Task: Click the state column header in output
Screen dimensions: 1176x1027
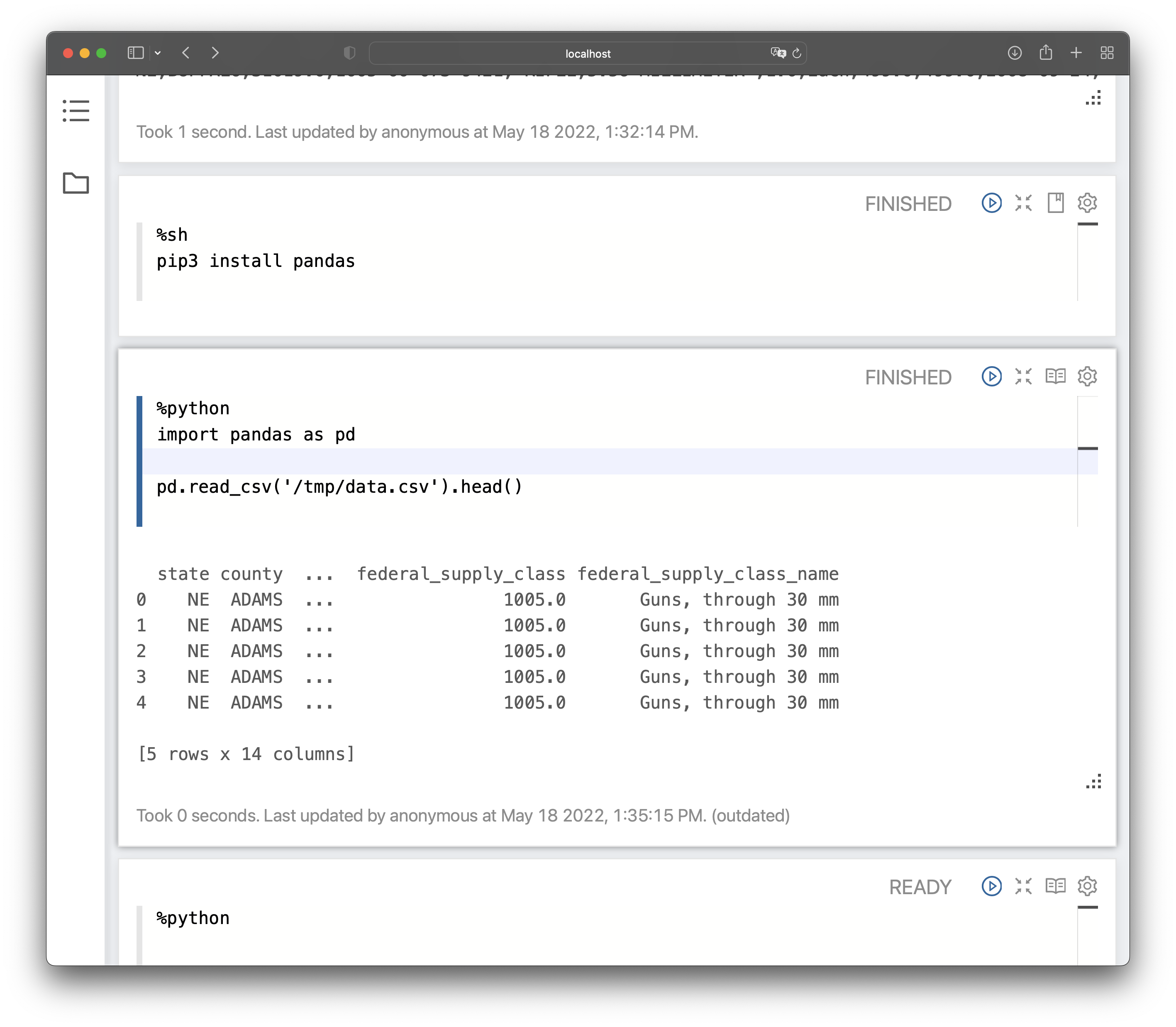Action: coord(183,574)
